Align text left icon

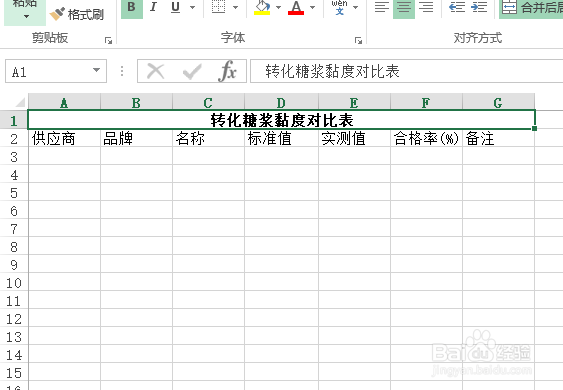tap(382, 7)
